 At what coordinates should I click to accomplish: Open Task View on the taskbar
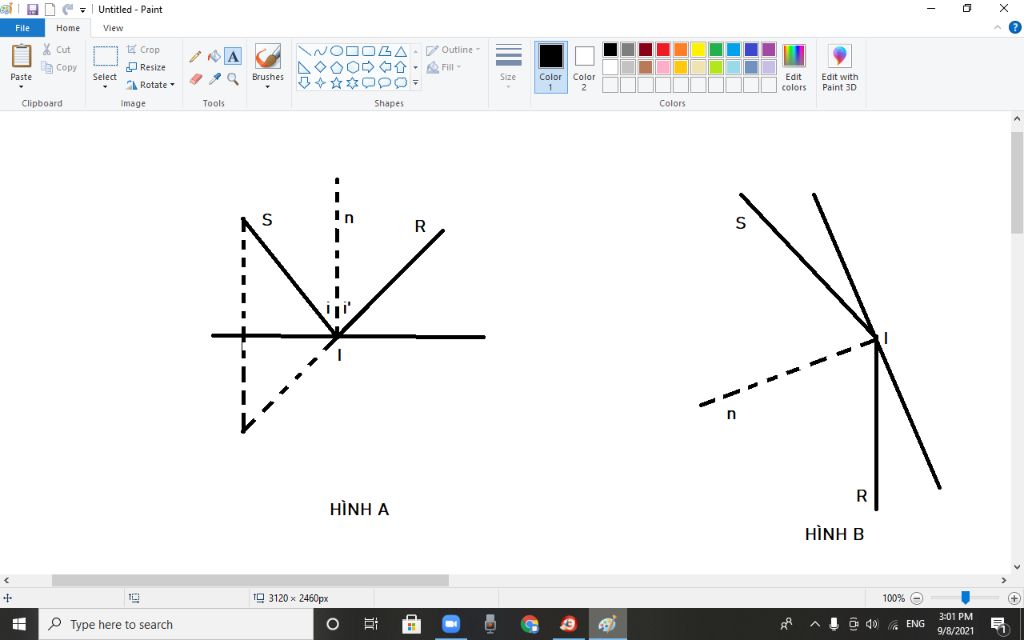(x=371, y=624)
